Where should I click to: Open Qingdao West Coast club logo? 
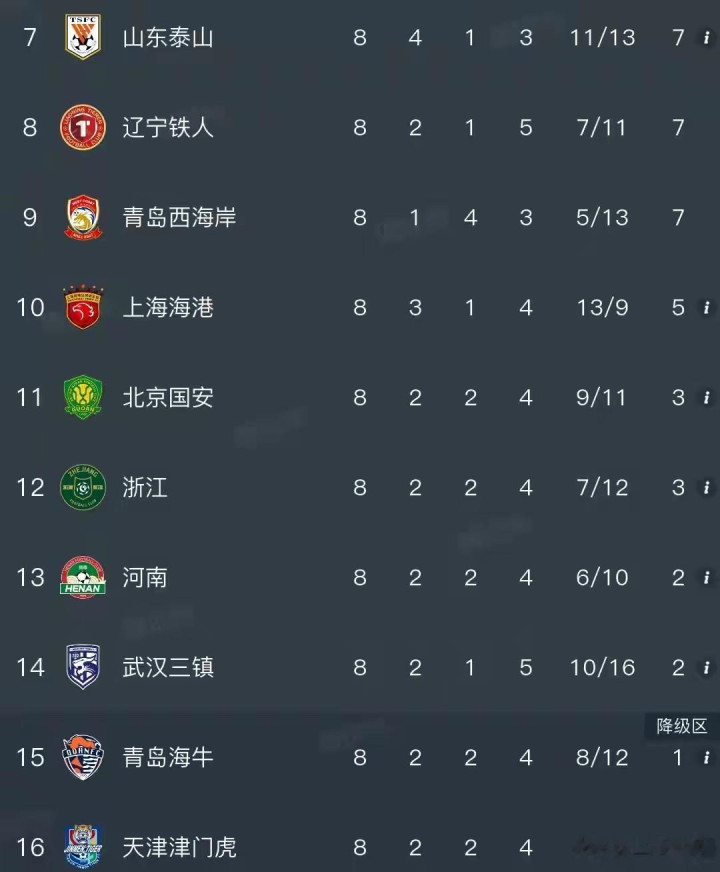point(83,218)
